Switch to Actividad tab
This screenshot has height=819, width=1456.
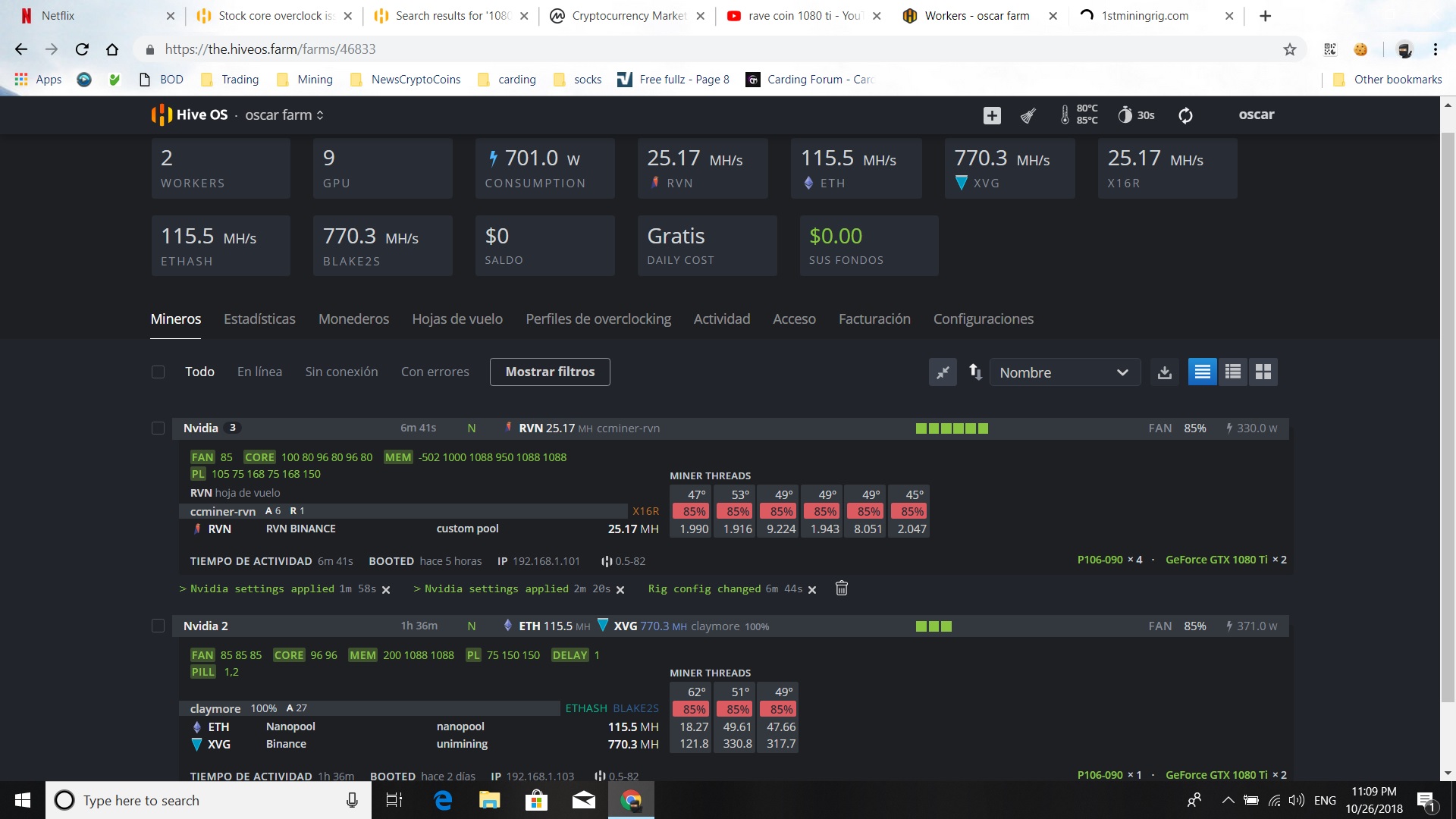pyautogui.click(x=722, y=319)
